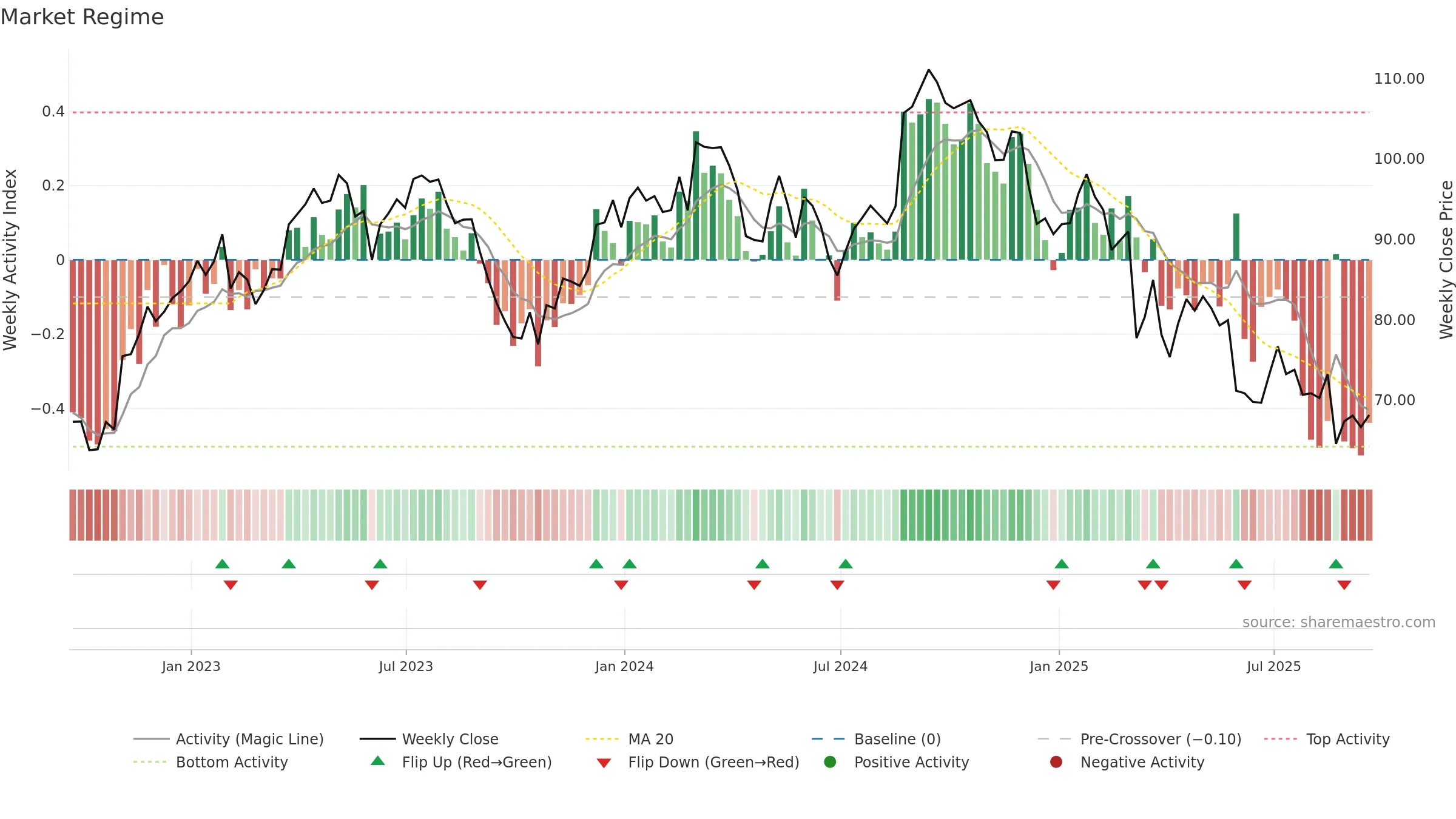The width and height of the screenshot is (1456, 819).
Task: Click the Jan 2024 x-axis label
Action: point(624,666)
